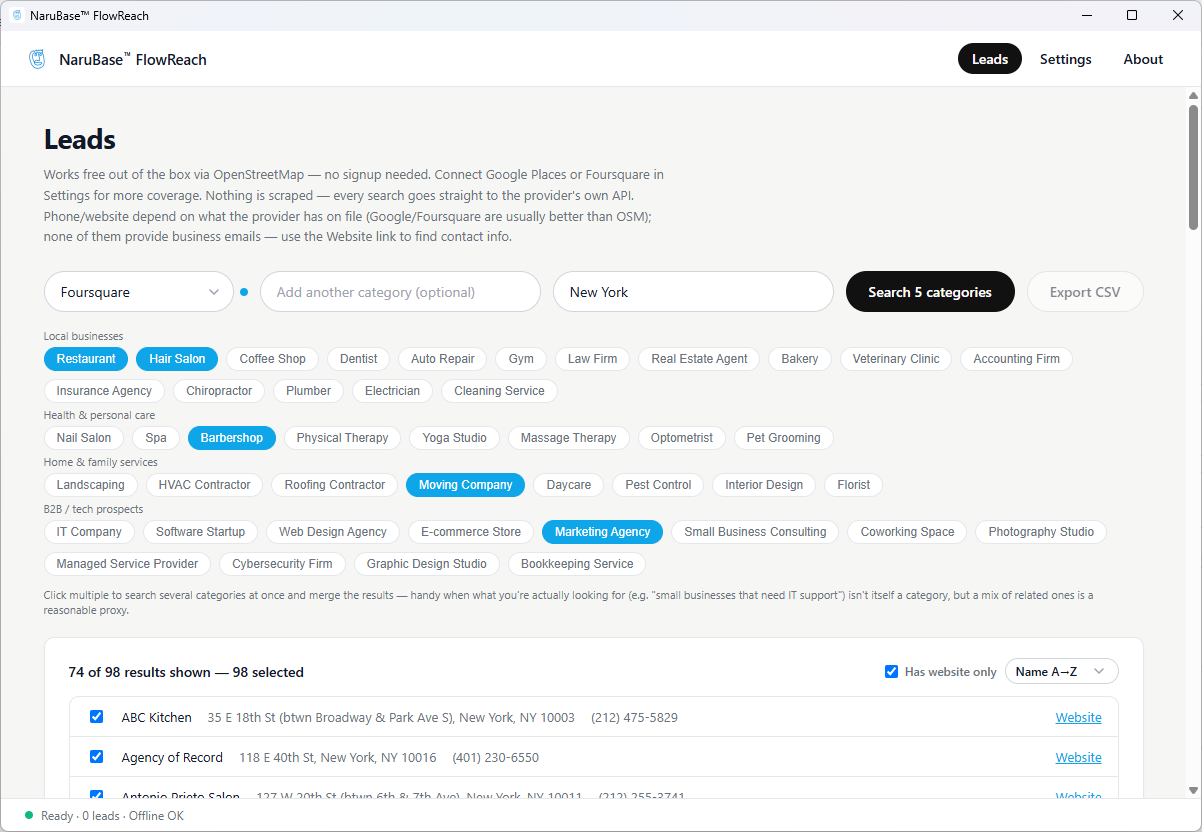1202x832 pixels.
Task: Open the Name A→Z sort dropdown
Action: pyautogui.click(x=1061, y=672)
